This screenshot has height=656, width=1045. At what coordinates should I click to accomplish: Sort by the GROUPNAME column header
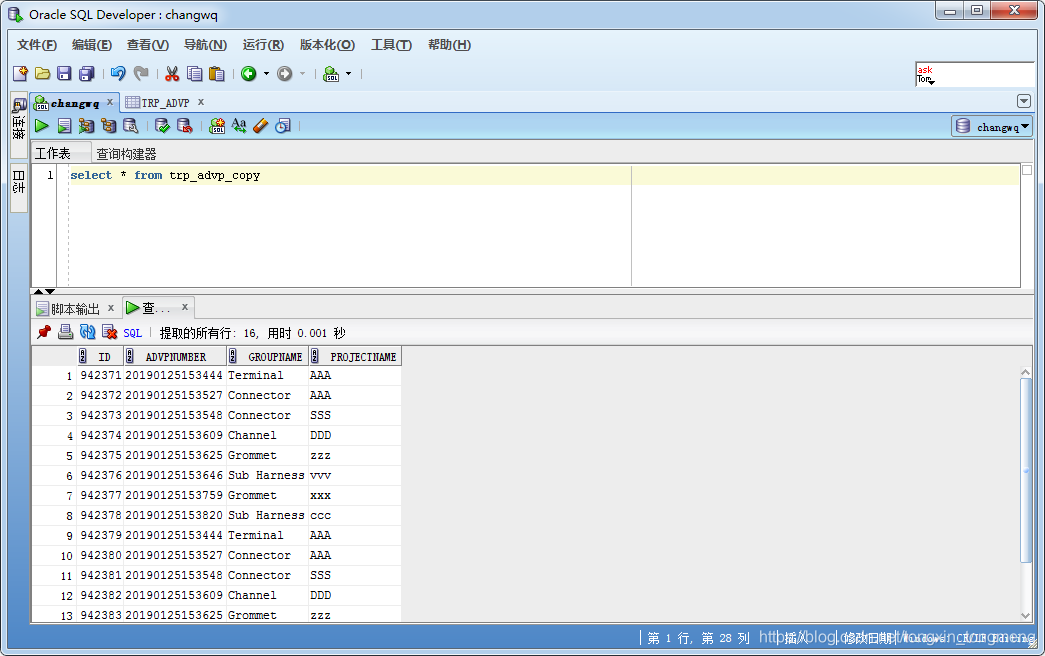[x=267, y=357]
